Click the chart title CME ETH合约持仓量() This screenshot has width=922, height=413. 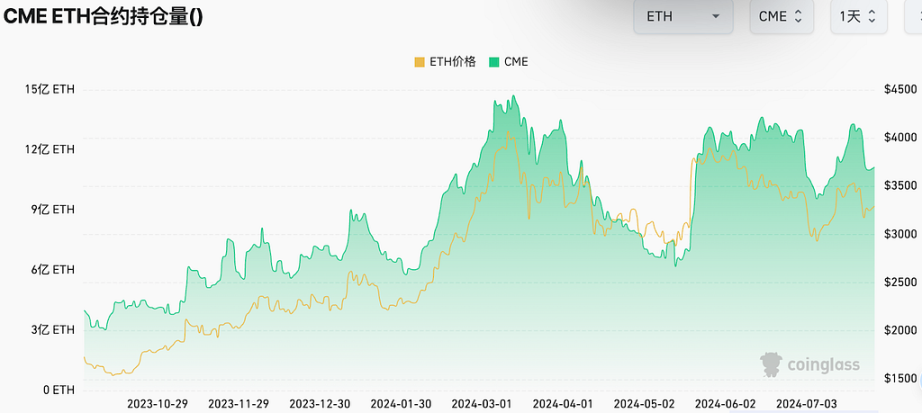103,16
